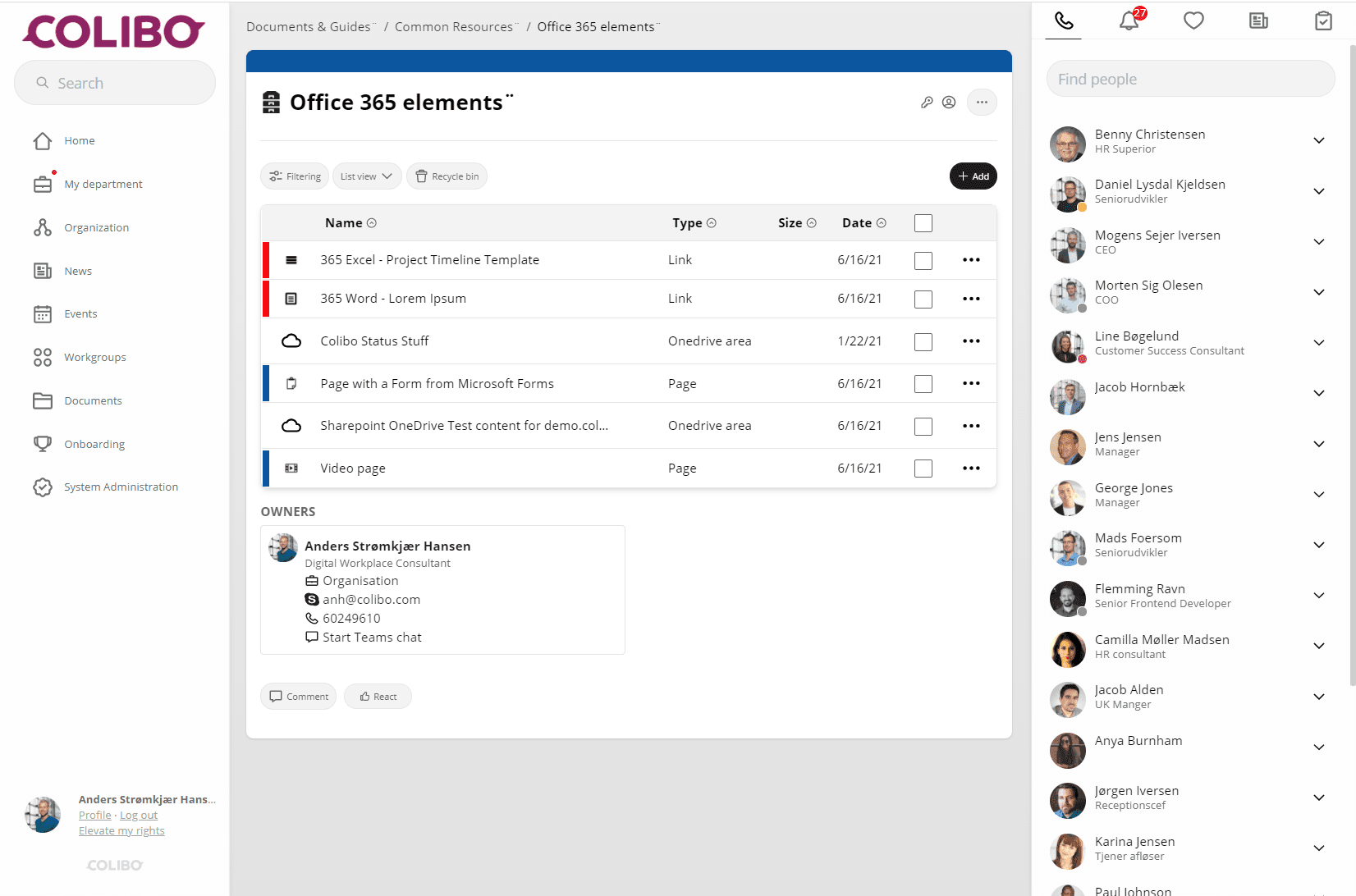Check the Colibo Status Stuff row
The image size is (1356, 896).
click(x=923, y=342)
